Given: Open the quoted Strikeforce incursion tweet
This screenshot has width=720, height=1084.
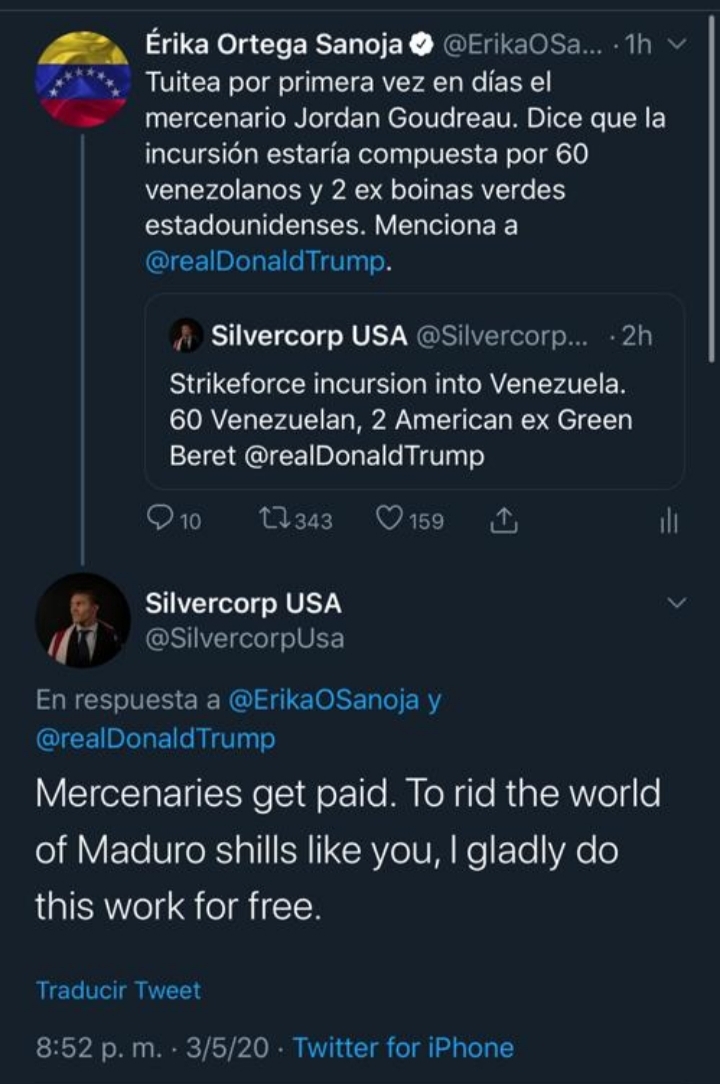Looking at the screenshot, I should click(414, 420).
